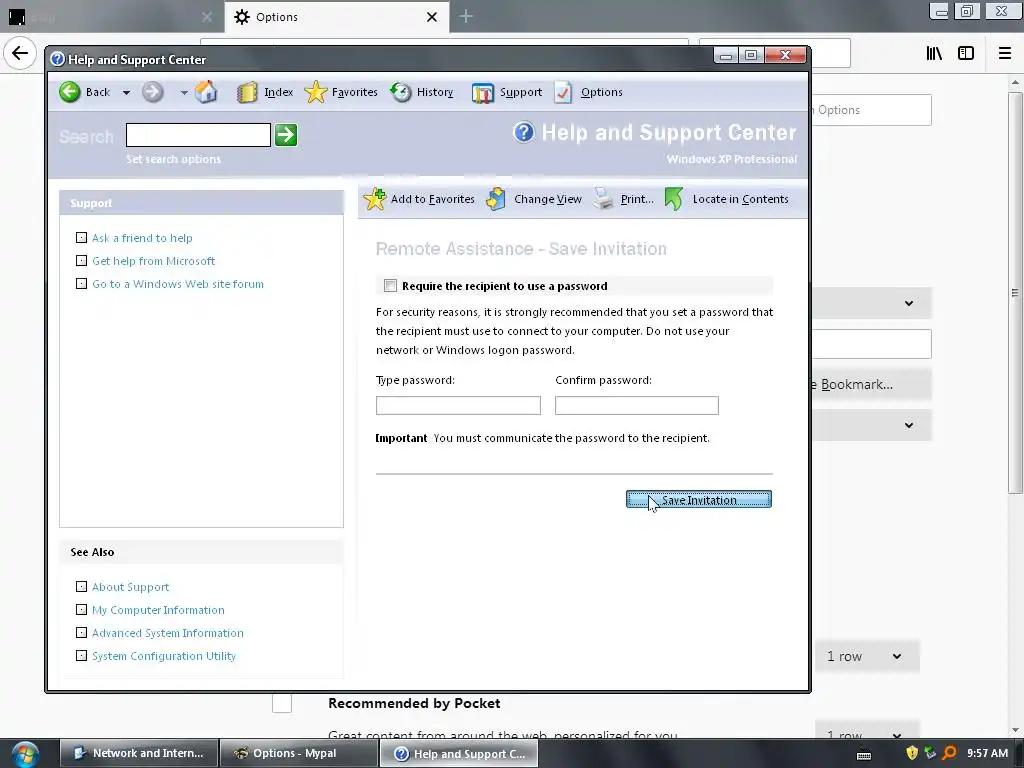This screenshot has height=768, width=1024.
Task: Click Locate in Contents arrow icon
Action: click(x=673, y=199)
